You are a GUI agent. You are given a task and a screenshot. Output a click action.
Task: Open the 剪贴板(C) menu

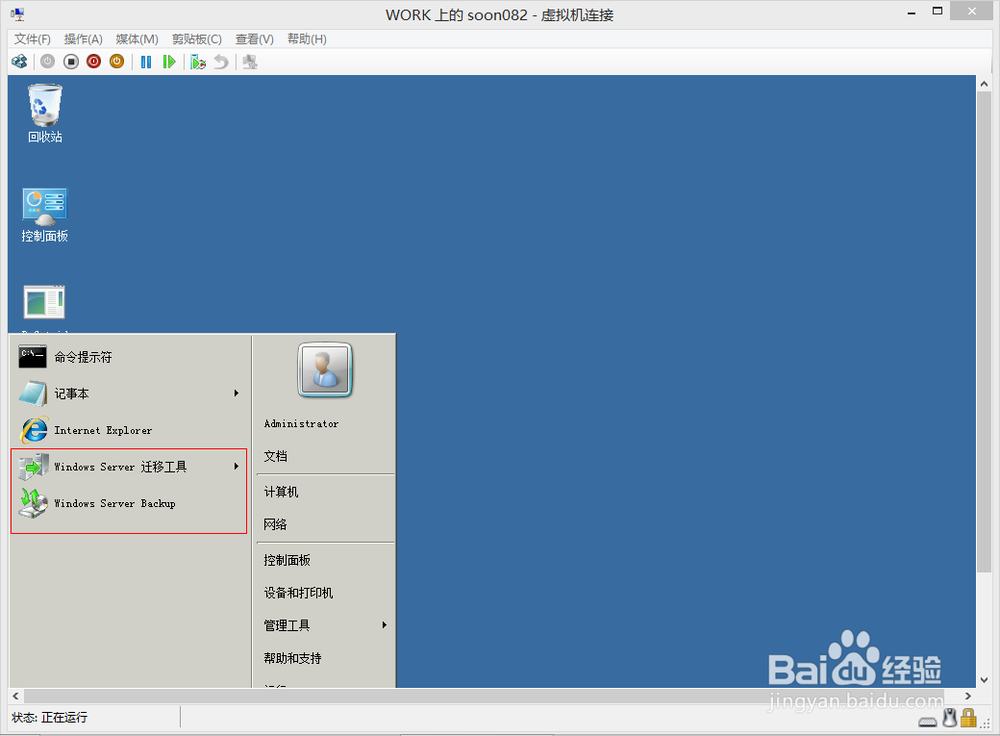pyautogui.click(x=197, y=39)
